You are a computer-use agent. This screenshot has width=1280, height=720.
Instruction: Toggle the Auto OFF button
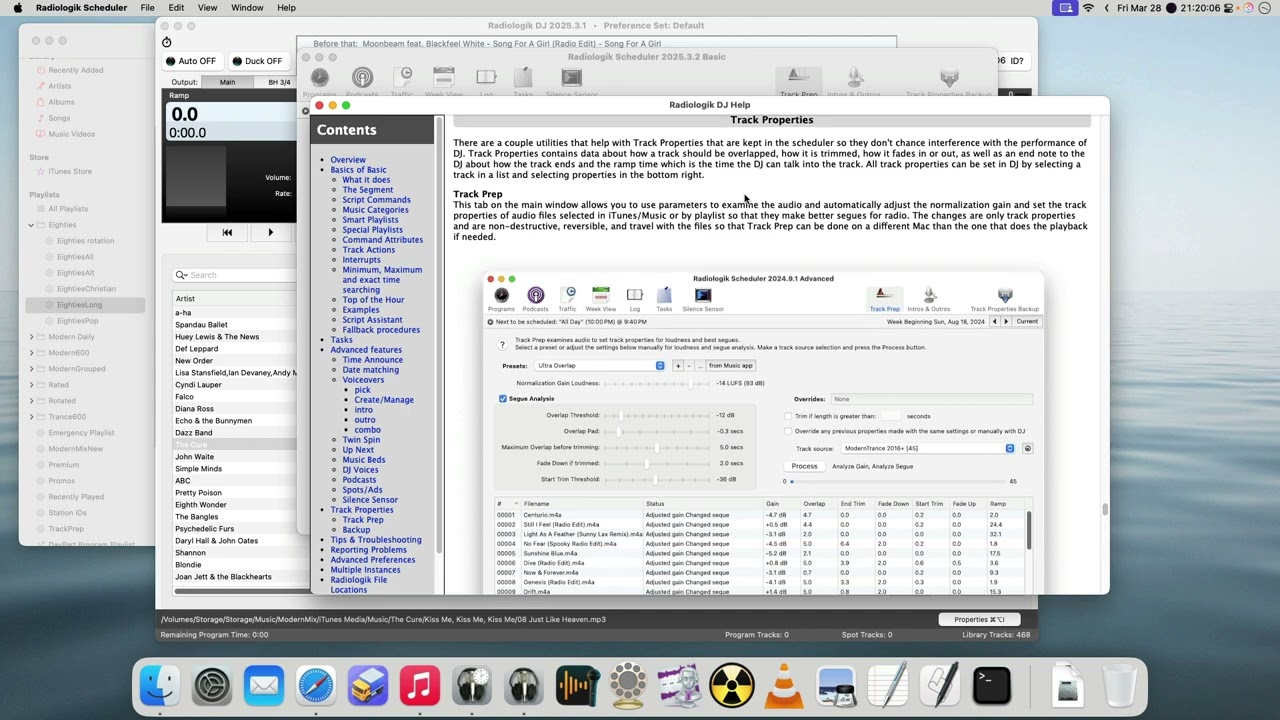[191, 61]
